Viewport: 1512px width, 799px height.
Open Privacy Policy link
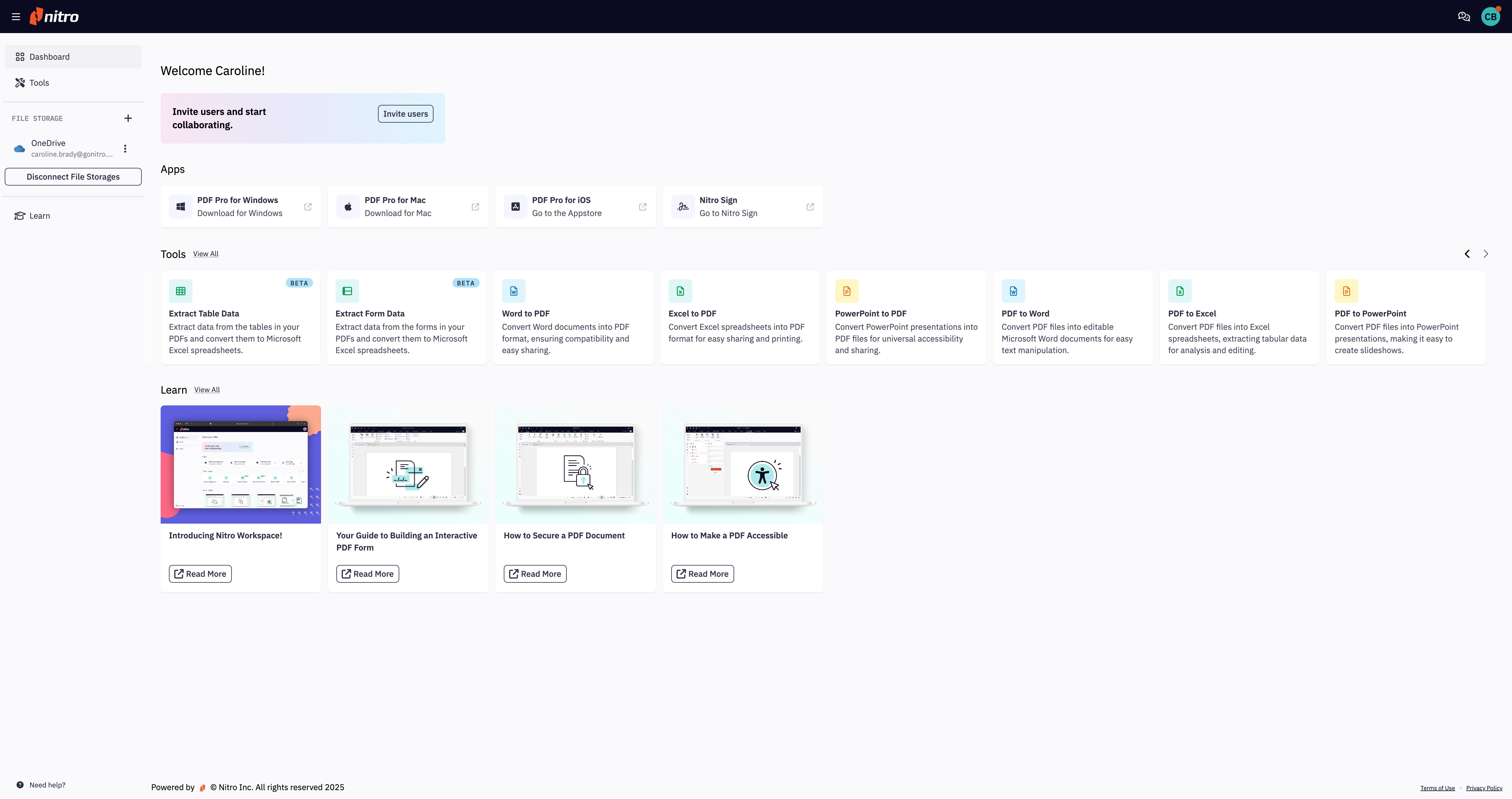(x=1484, y=788)
